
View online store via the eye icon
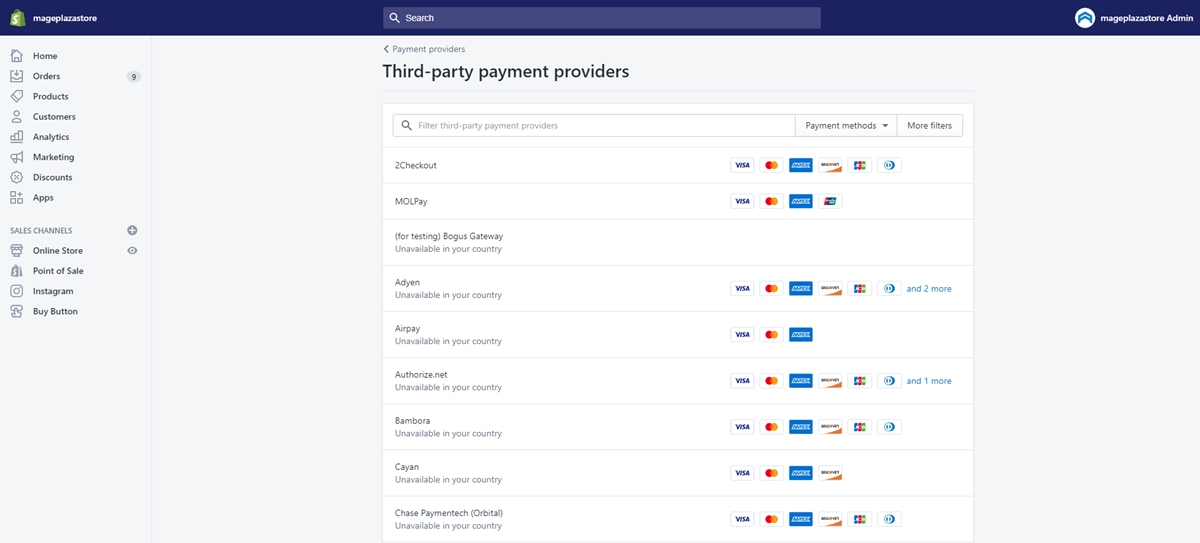(x=132, y=251)
